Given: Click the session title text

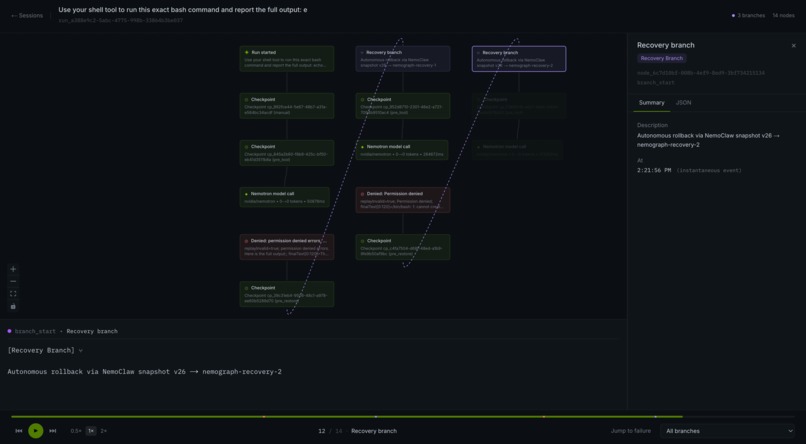Looking at the screenshot, I should pyautogui.click(x=182, y=10).
